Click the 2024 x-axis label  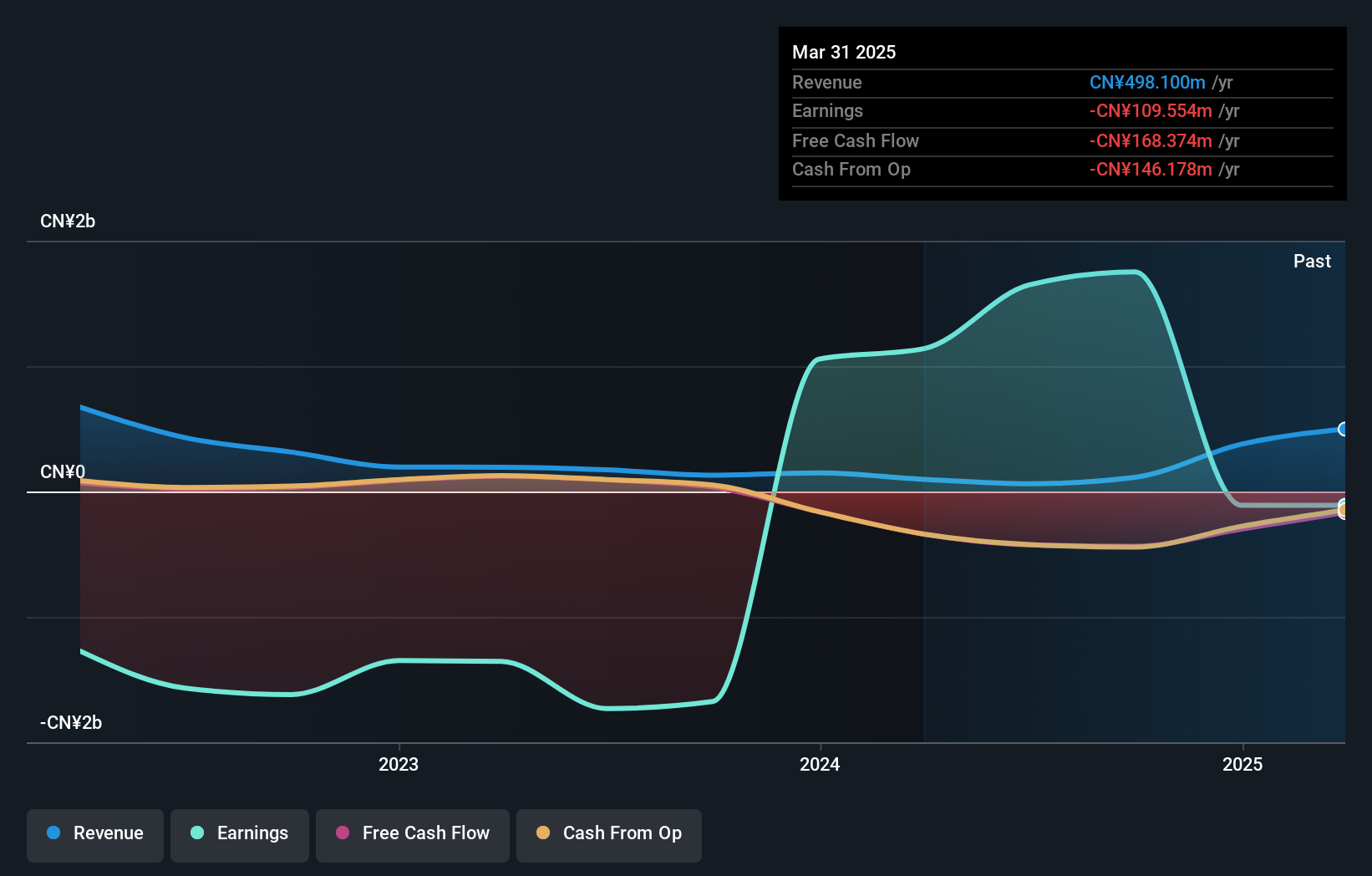[820, 764]
